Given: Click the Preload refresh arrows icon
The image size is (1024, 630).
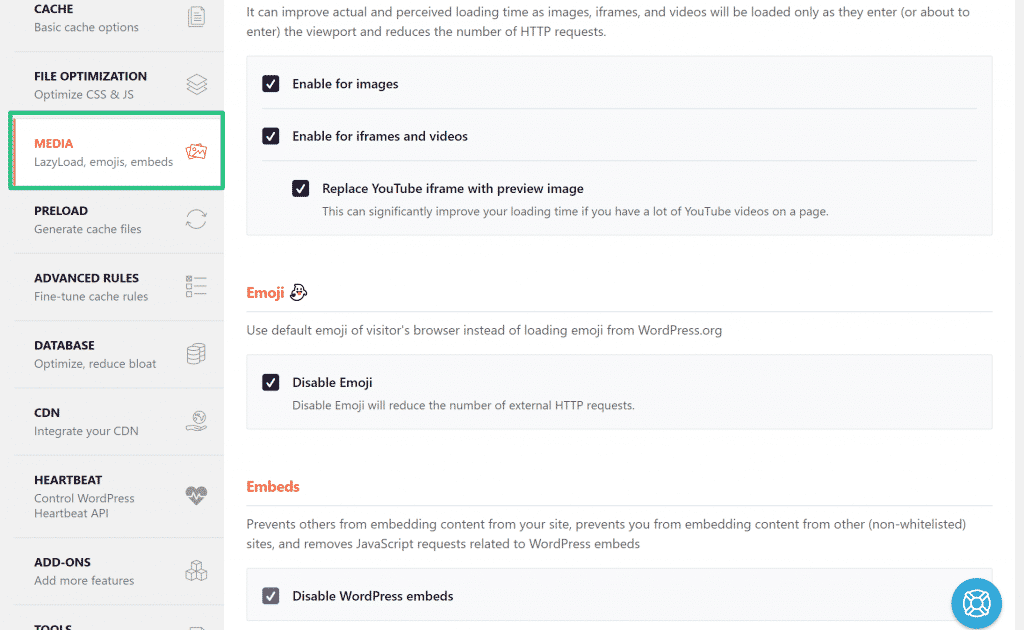Looking at the screenshot, I should pos(196,219).
